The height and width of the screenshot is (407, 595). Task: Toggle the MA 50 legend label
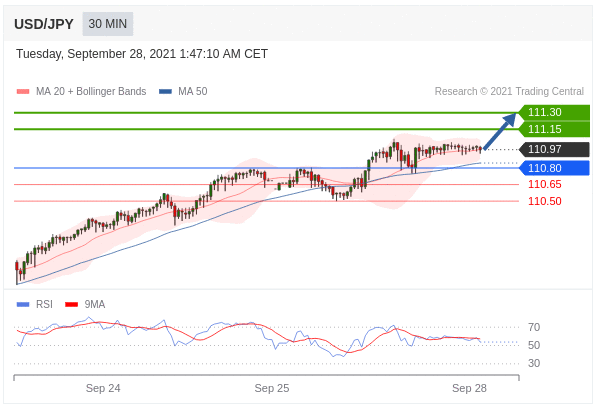coord(193,91)
